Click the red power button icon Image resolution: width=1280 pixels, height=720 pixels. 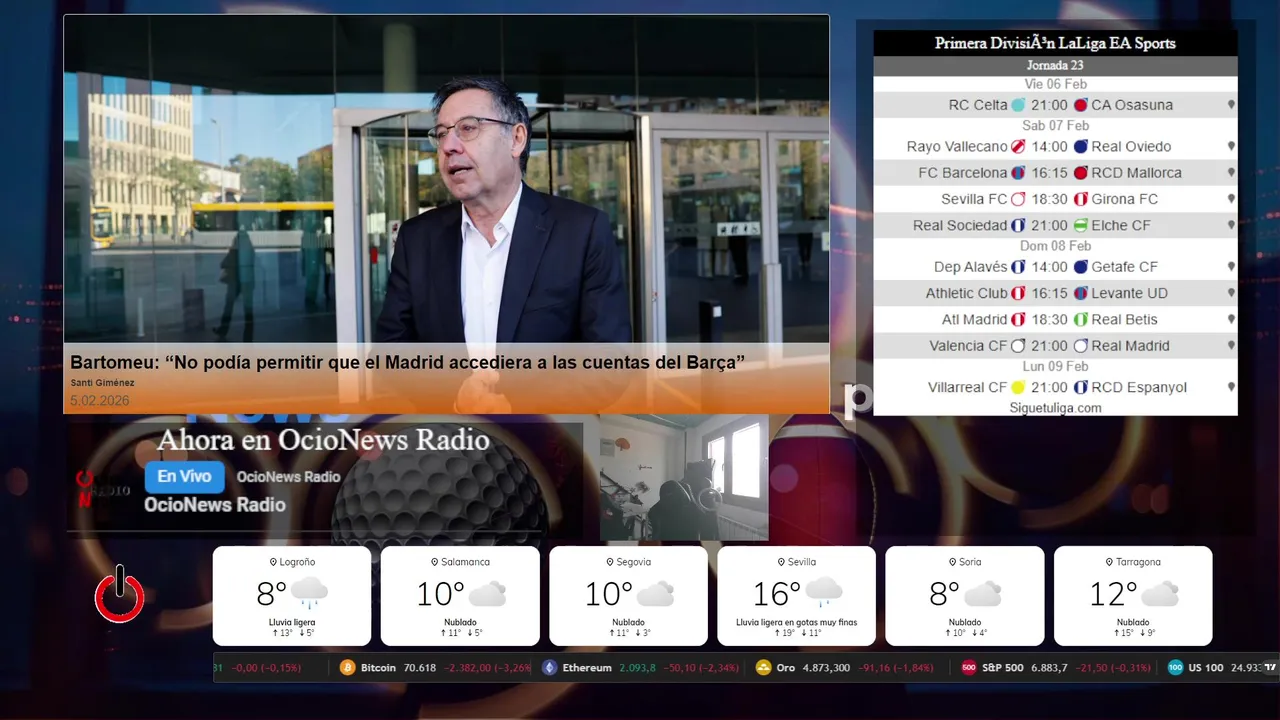119,594
